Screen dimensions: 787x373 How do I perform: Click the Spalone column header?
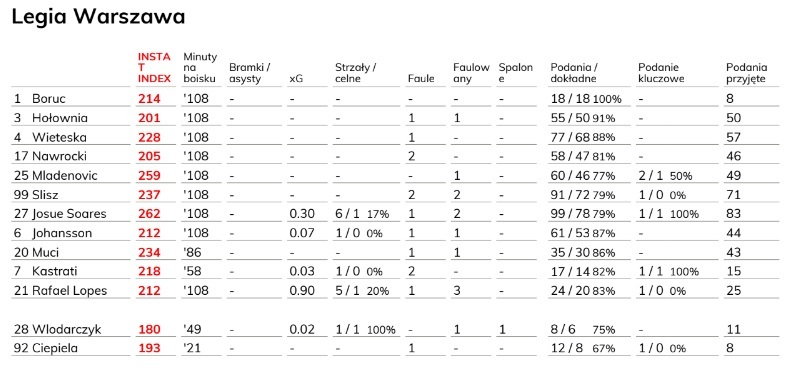(x=516, y=73)
